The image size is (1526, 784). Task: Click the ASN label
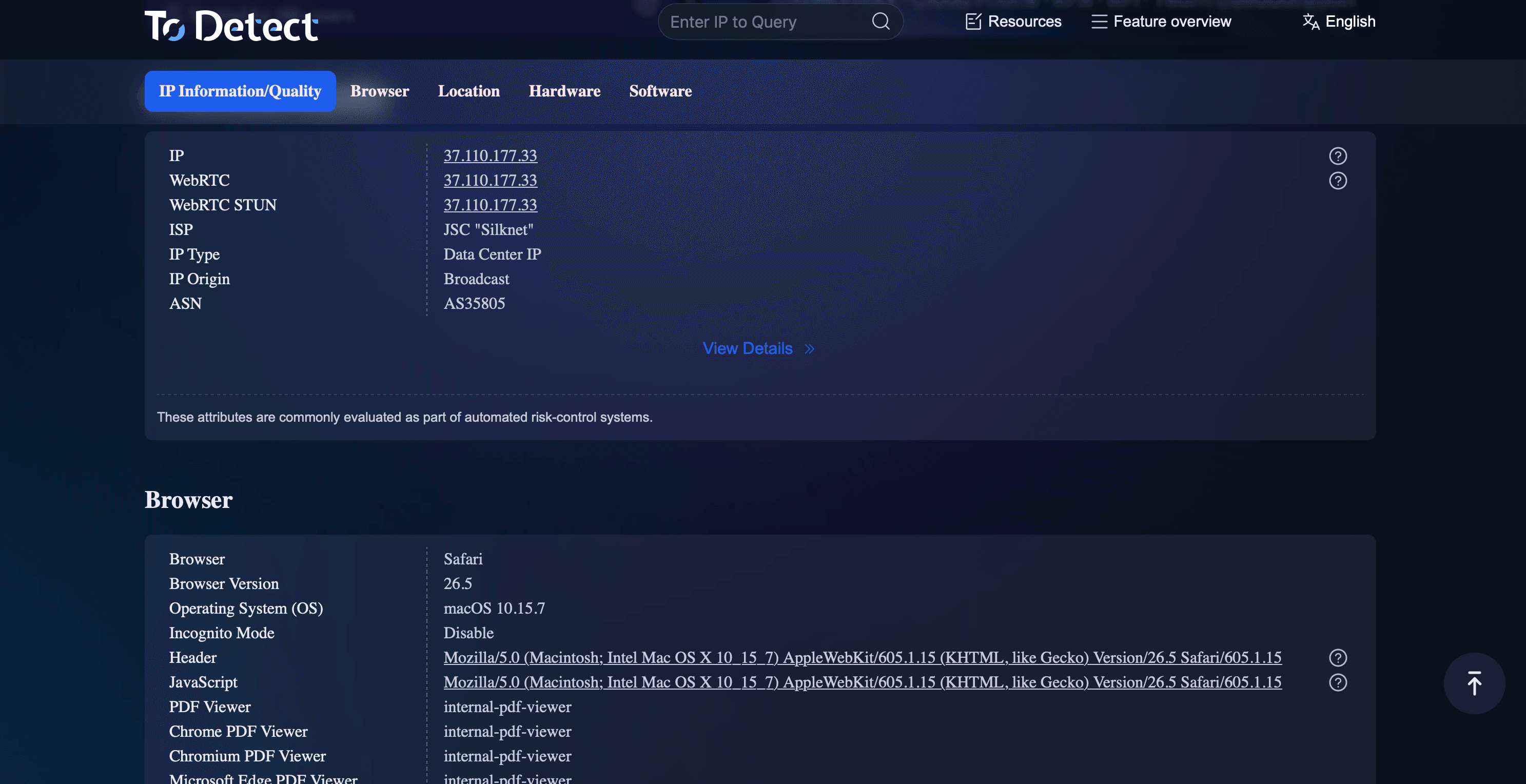click(185, 304)
